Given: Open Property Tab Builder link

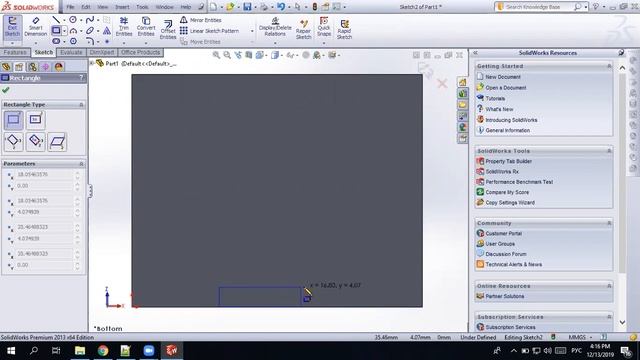Looking at the screenshot, I should pyautogui.click(x=509, y=161).
